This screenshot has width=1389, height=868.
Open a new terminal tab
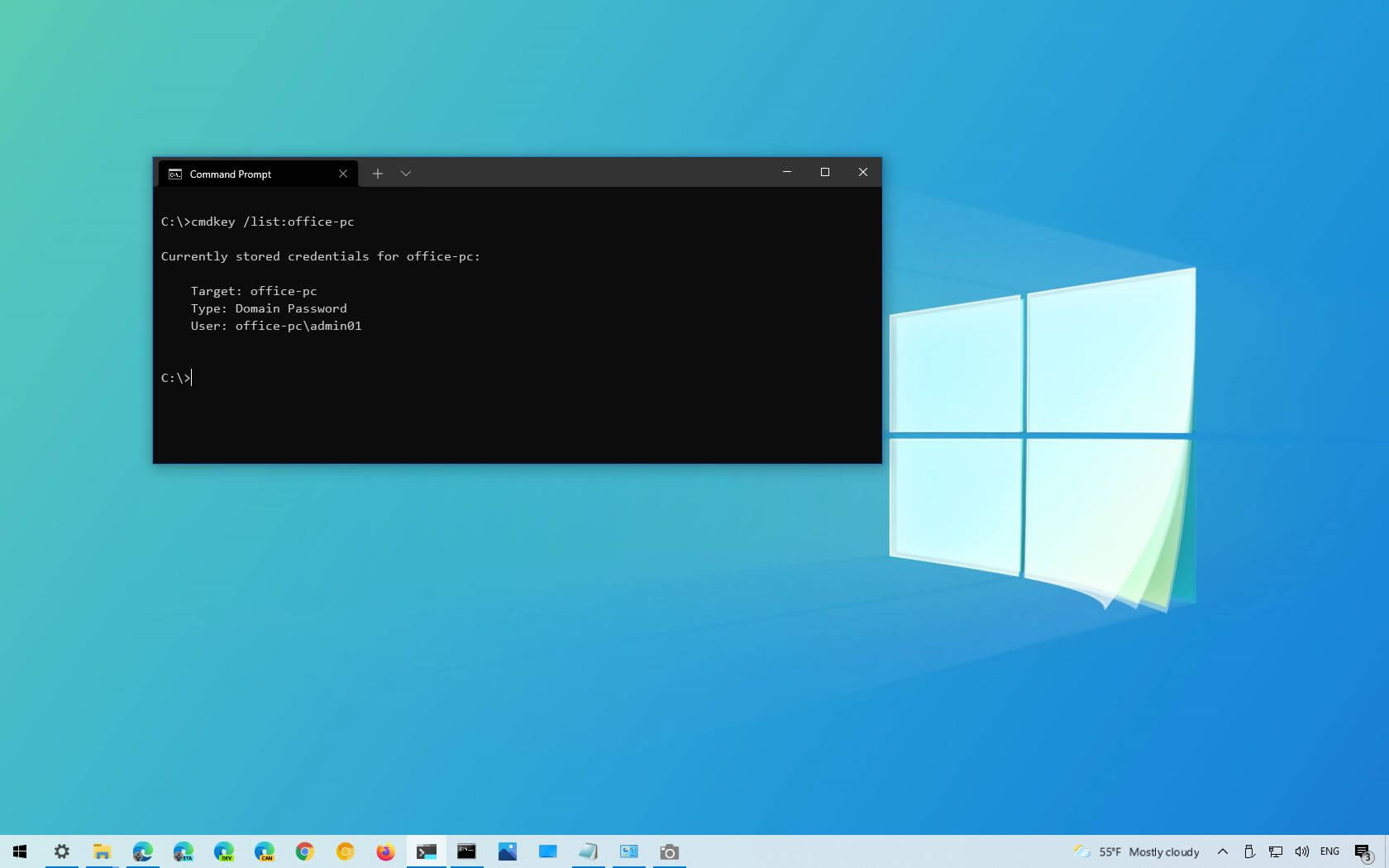pyautogui.click(x=378, y=174)
